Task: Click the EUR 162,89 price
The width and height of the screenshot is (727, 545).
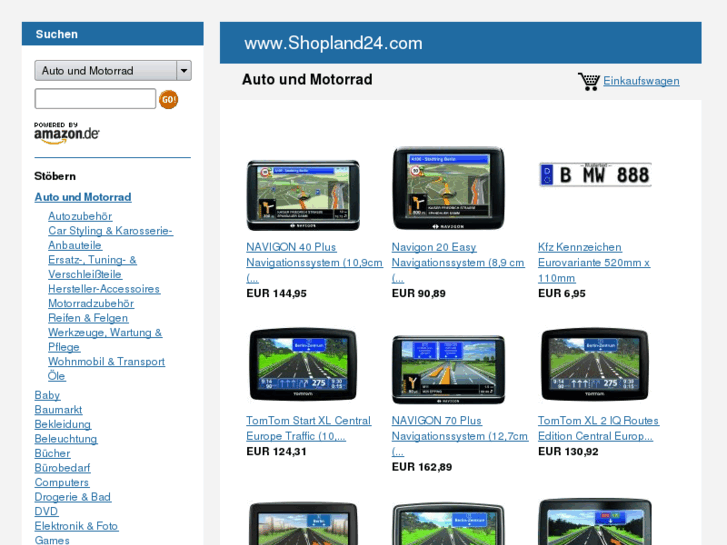Action: (422, 467)
